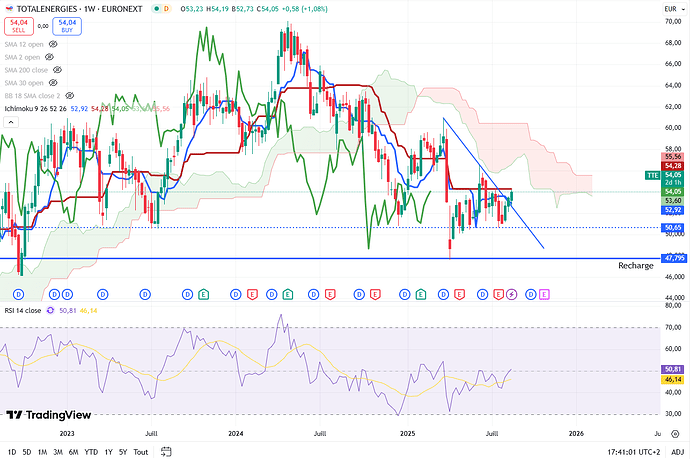Show the SMA 2 open indicator via eye icon
690x459 pixels.
click(x=49, y=57)
